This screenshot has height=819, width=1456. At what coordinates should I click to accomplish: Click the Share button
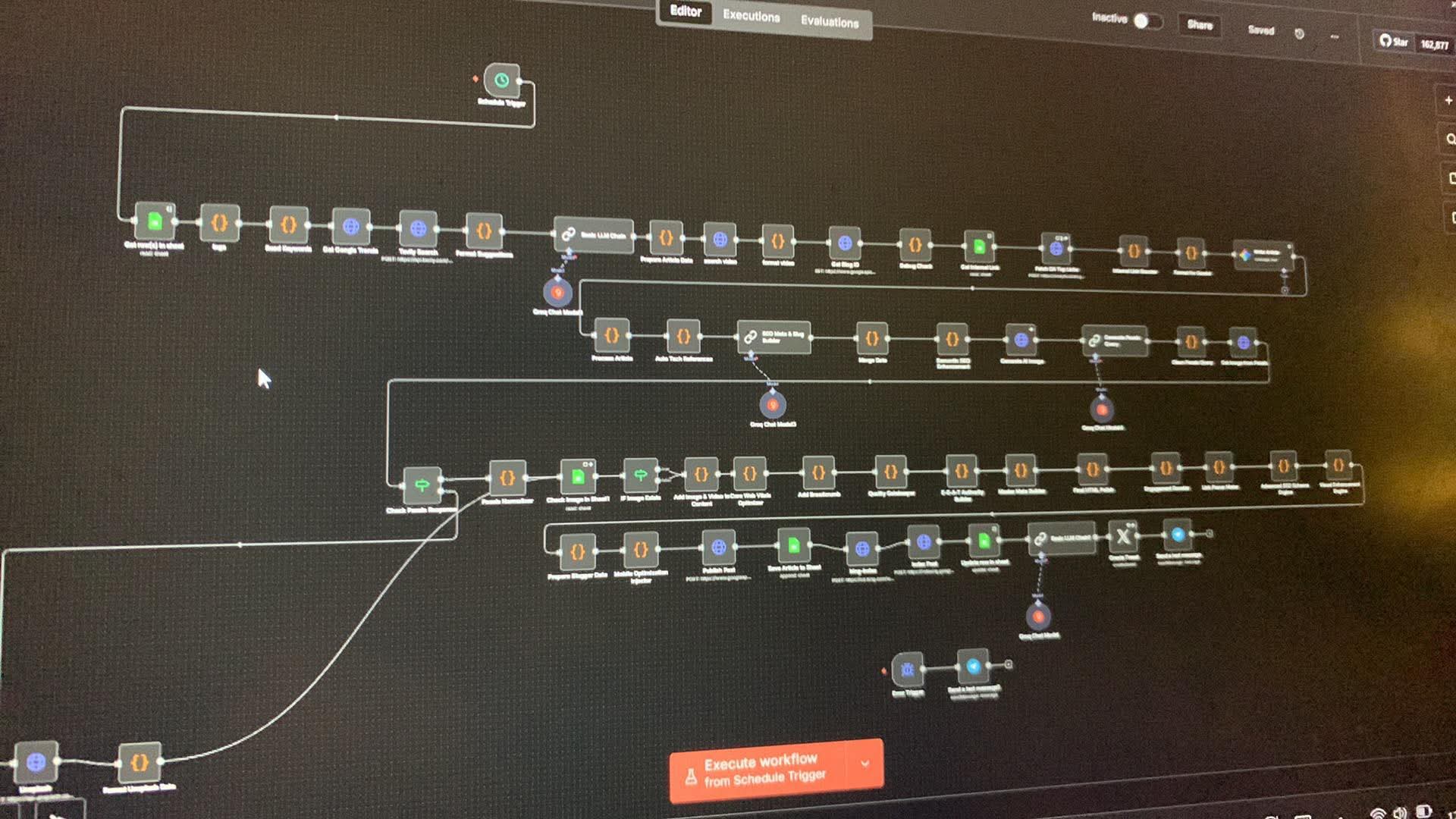point(1200,25)
